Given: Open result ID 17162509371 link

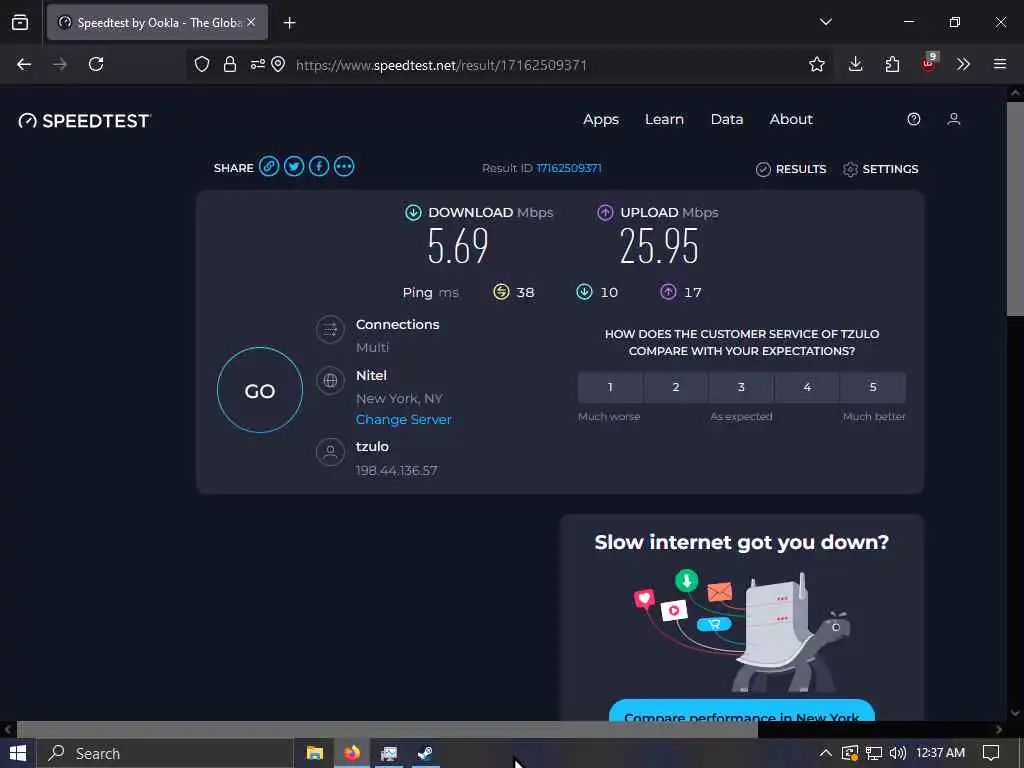Looking at the screenshot, I should (569, 168).
